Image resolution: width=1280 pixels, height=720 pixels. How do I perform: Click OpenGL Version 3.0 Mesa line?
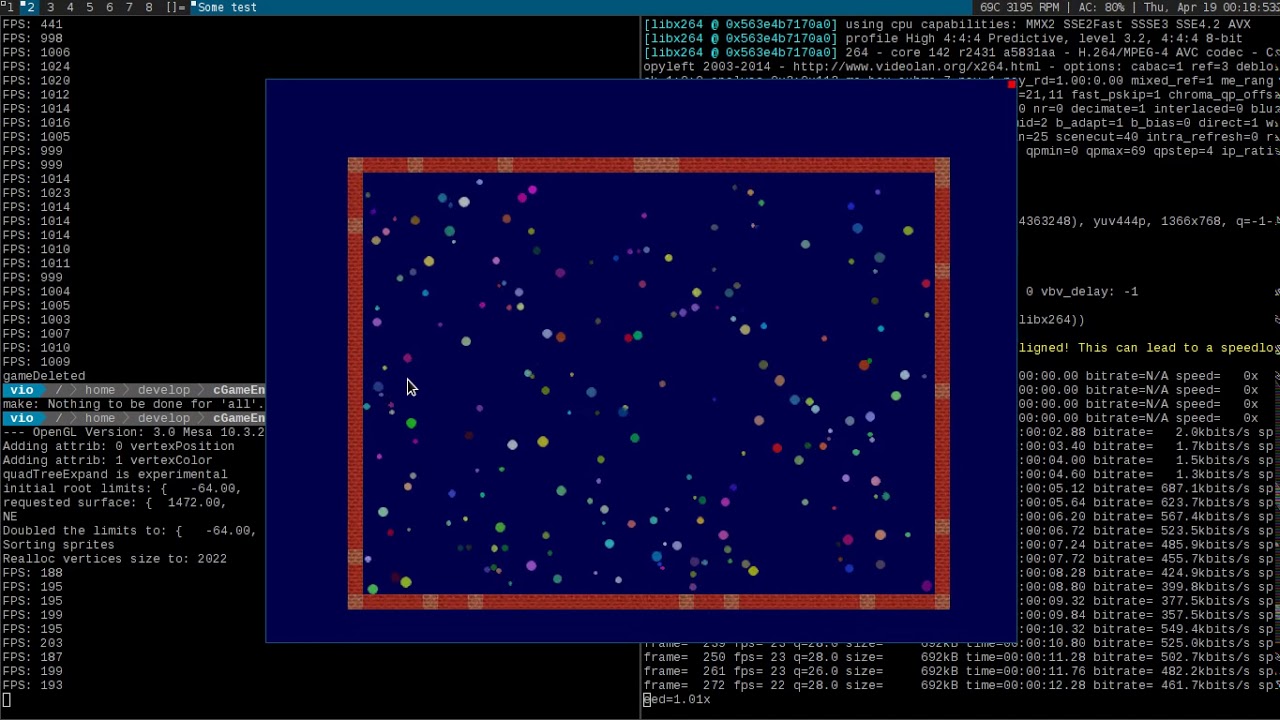pos(134,432)
